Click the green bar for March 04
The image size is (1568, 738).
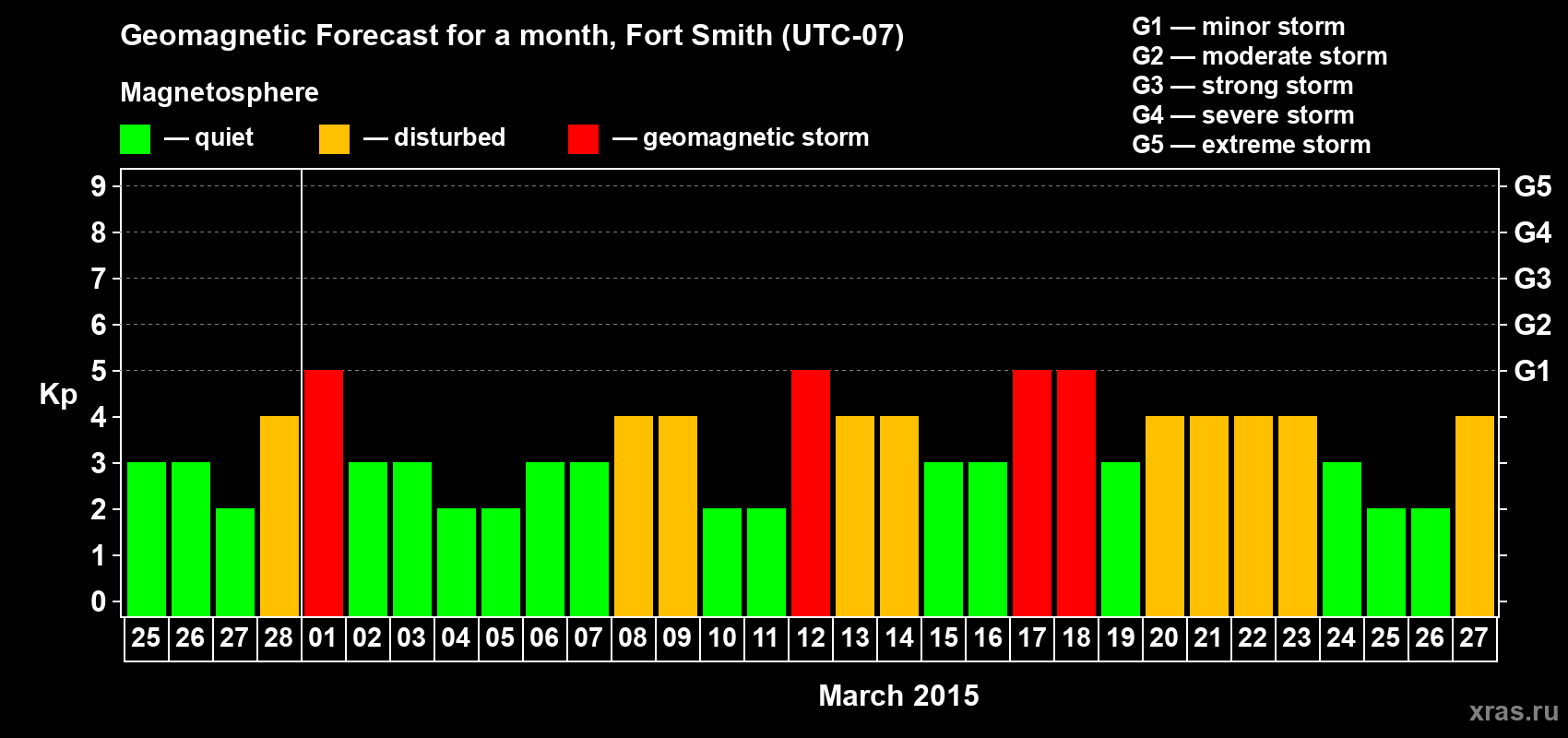click(x=457, y=562)
